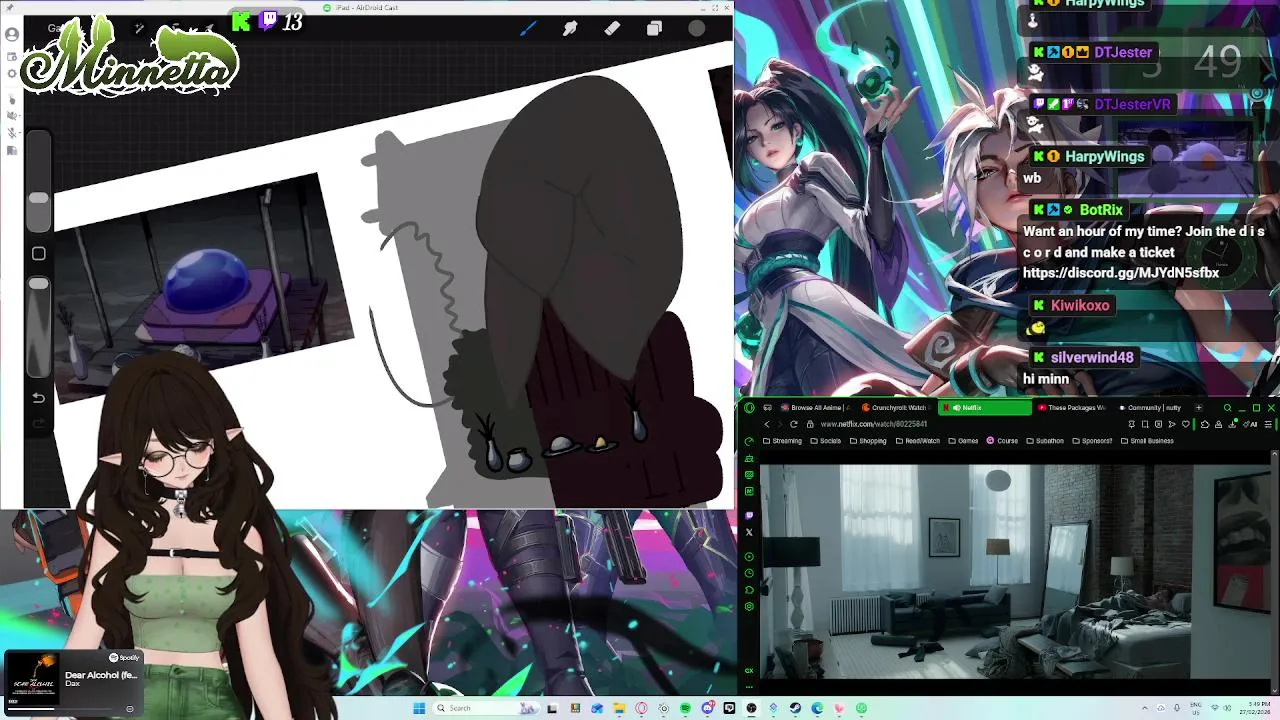1280x720 pixels.
Task: Pin the AirDroid Cast window
Action: 10,8
